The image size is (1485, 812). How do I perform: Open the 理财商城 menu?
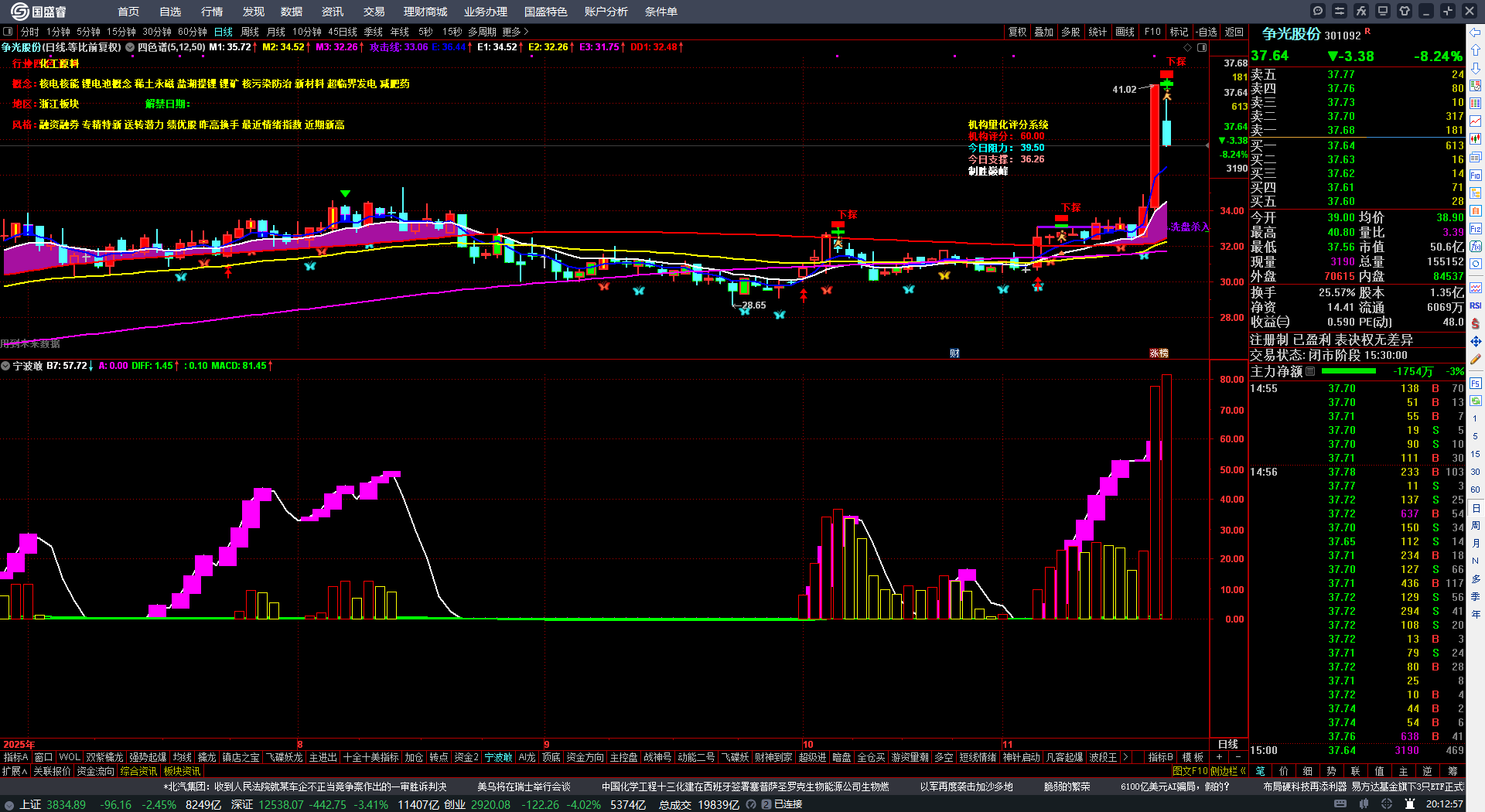tap(425, 12)
